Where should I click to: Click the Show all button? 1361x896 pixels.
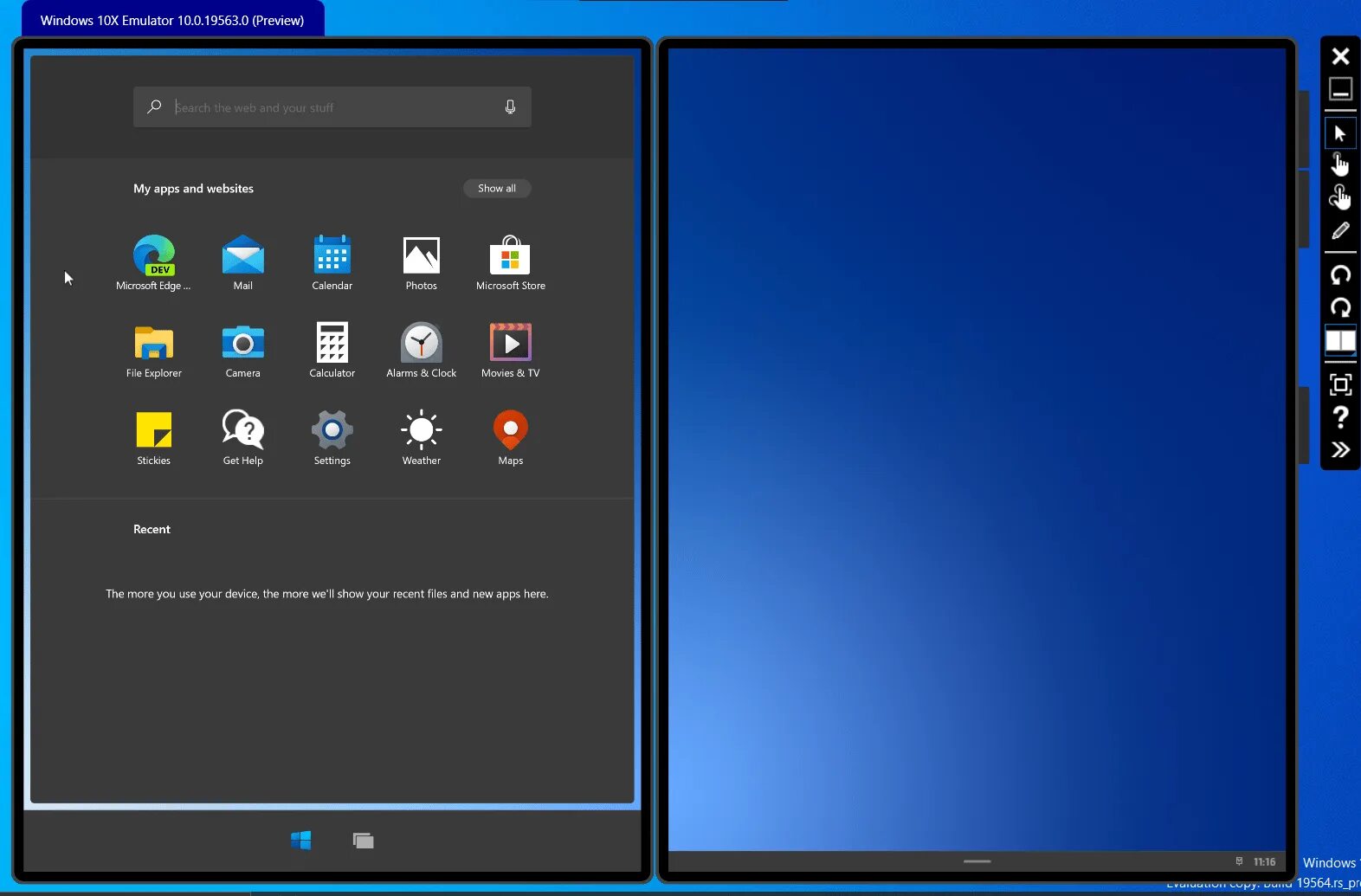click(497, 188)
